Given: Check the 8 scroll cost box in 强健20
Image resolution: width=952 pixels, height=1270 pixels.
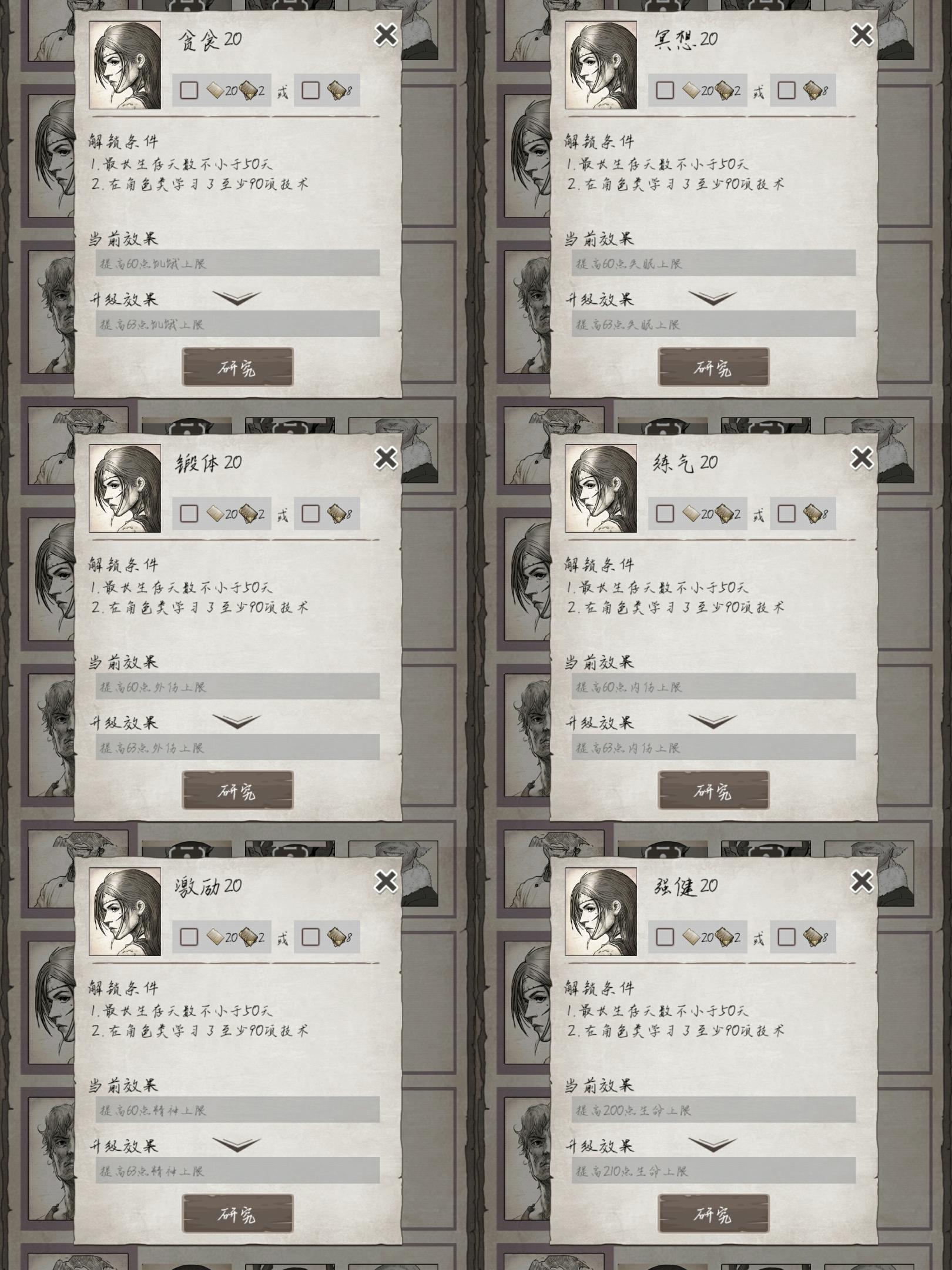Looking at the screenshot, I should click(786, 937).
